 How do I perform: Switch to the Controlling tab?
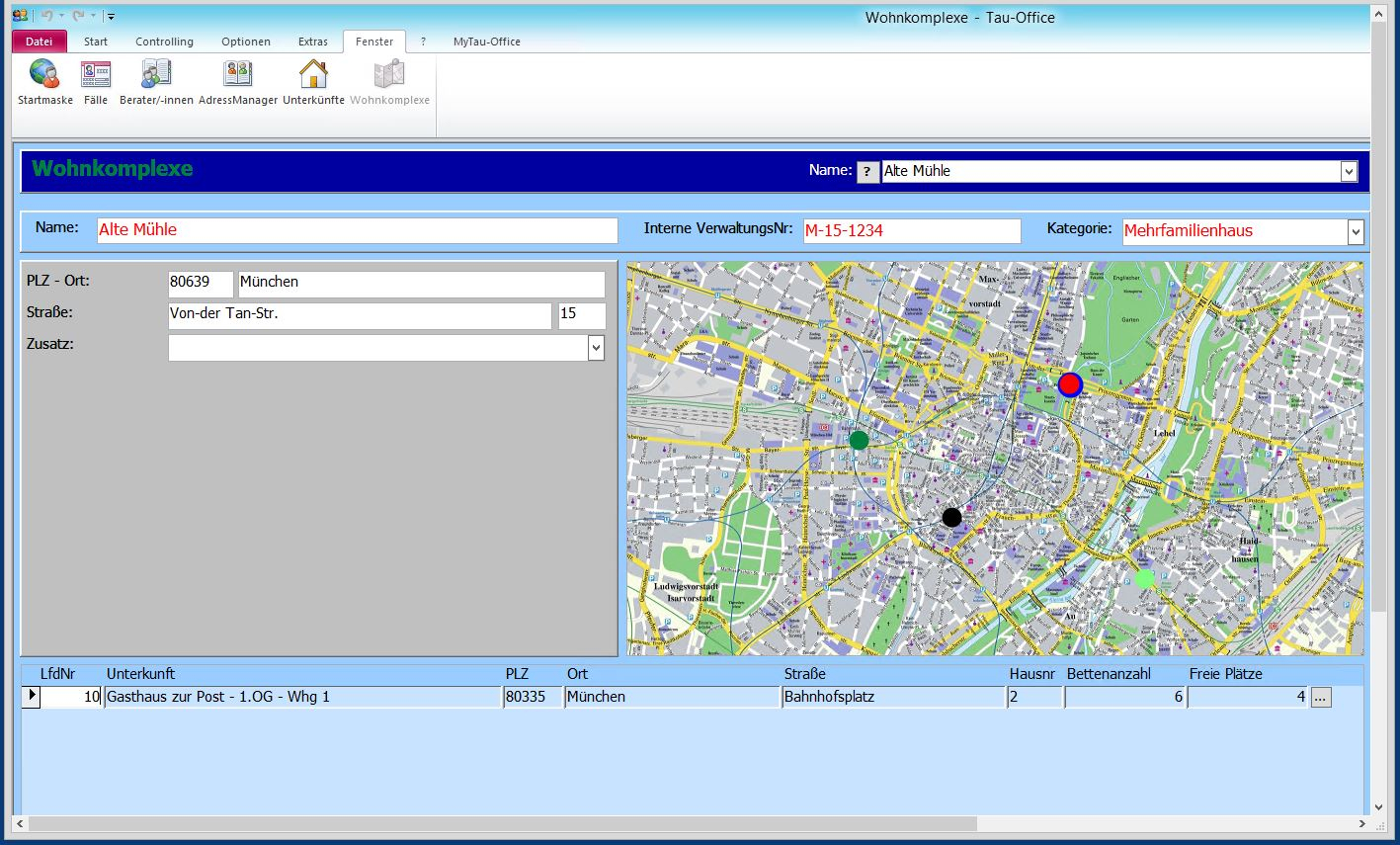point(164,42)
